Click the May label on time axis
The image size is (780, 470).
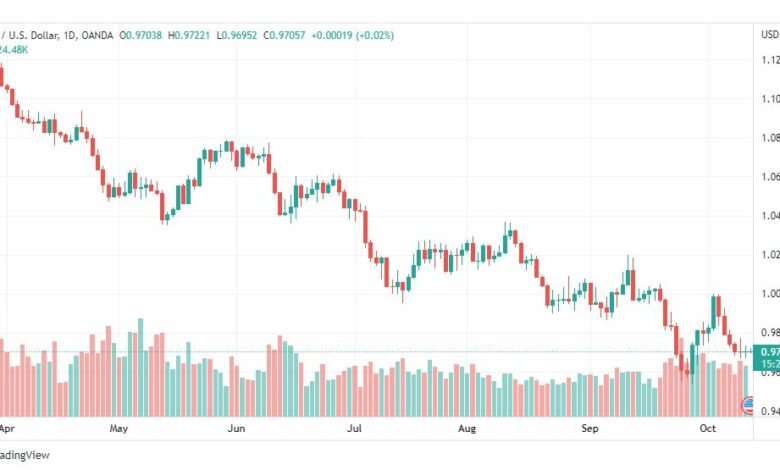tap(119, 428)
